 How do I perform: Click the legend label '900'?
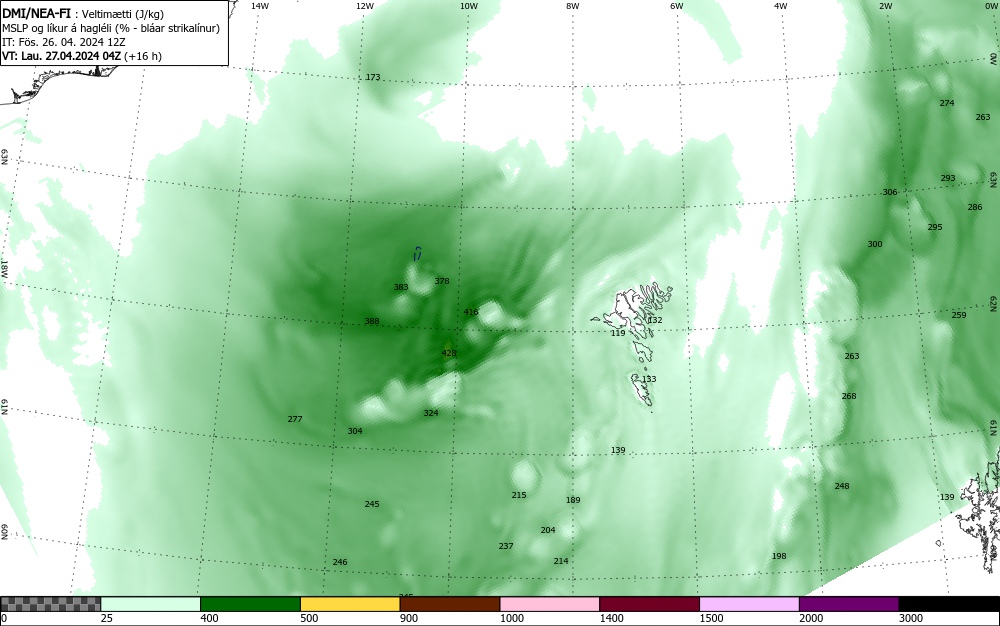click(409, 618)
